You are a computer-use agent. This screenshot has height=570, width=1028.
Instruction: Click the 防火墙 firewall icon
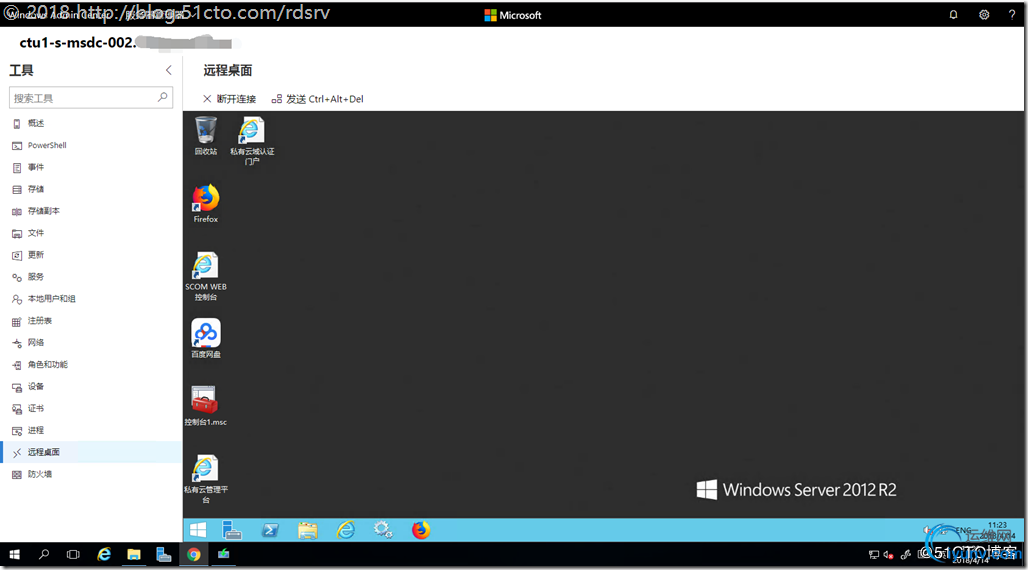pos(17,475)
